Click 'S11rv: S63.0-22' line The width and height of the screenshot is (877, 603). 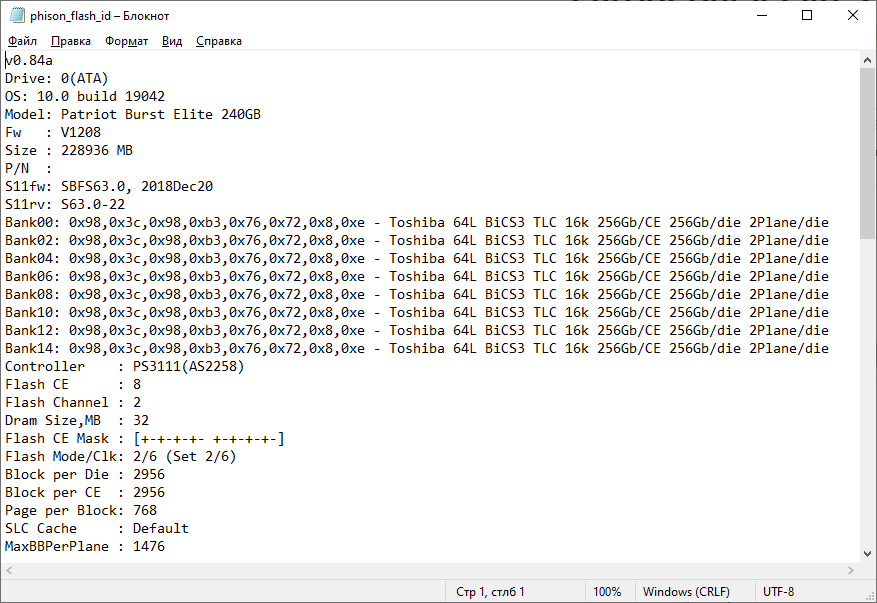(x=65, y=204)
